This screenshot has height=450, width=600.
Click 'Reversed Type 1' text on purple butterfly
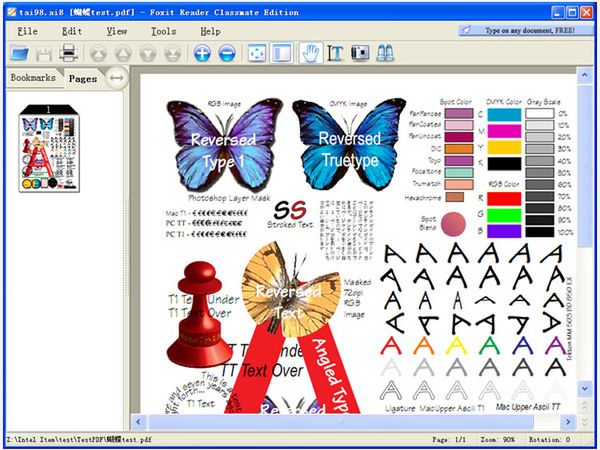pyautogui.click(x=223, y=151)
